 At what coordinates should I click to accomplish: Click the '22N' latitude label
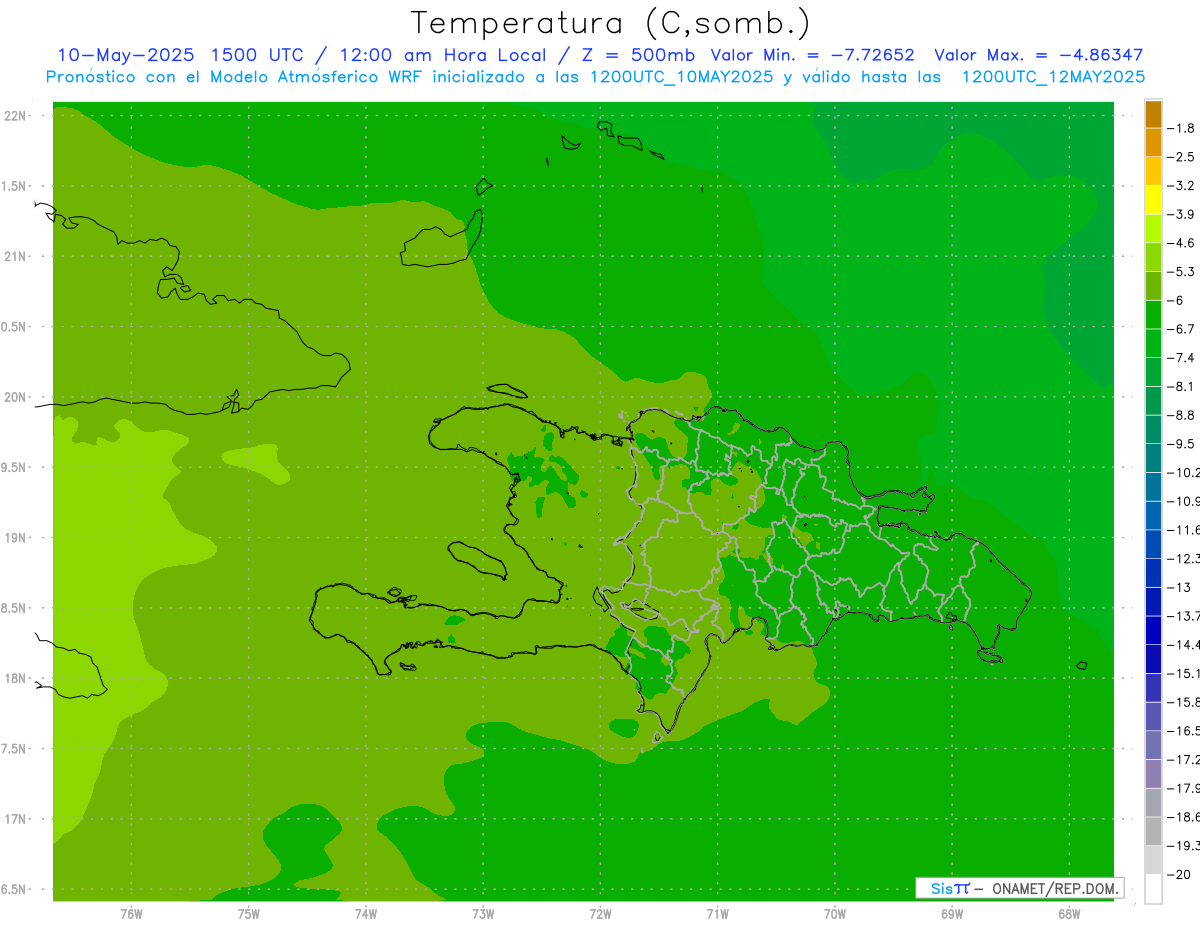click(16, 115)
